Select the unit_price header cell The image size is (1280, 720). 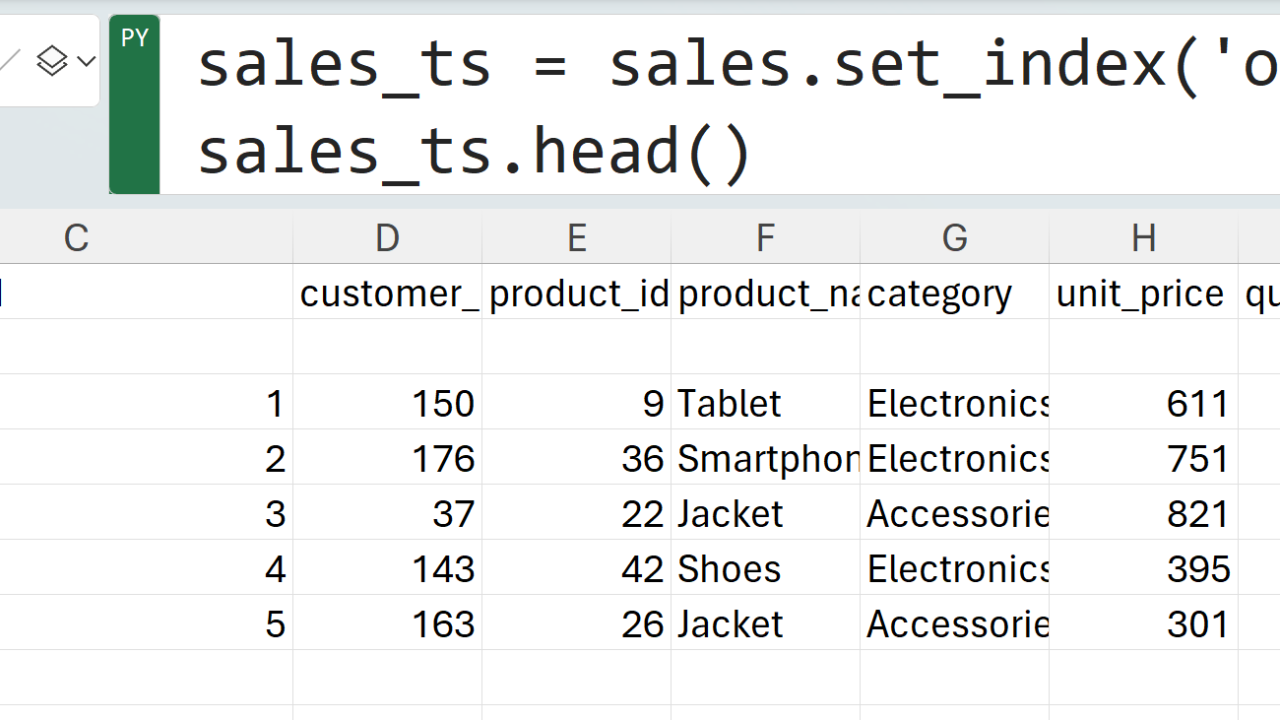pos(1143,293)
